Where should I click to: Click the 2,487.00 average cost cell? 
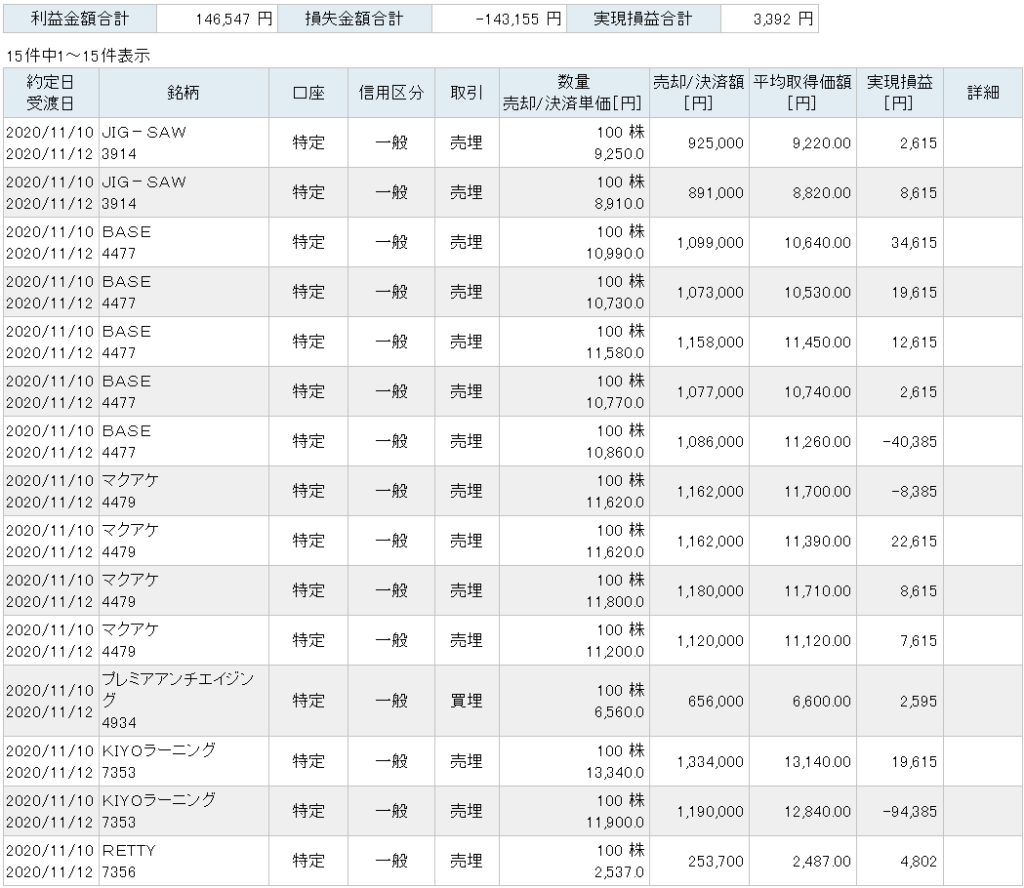(x=803, y=861)
